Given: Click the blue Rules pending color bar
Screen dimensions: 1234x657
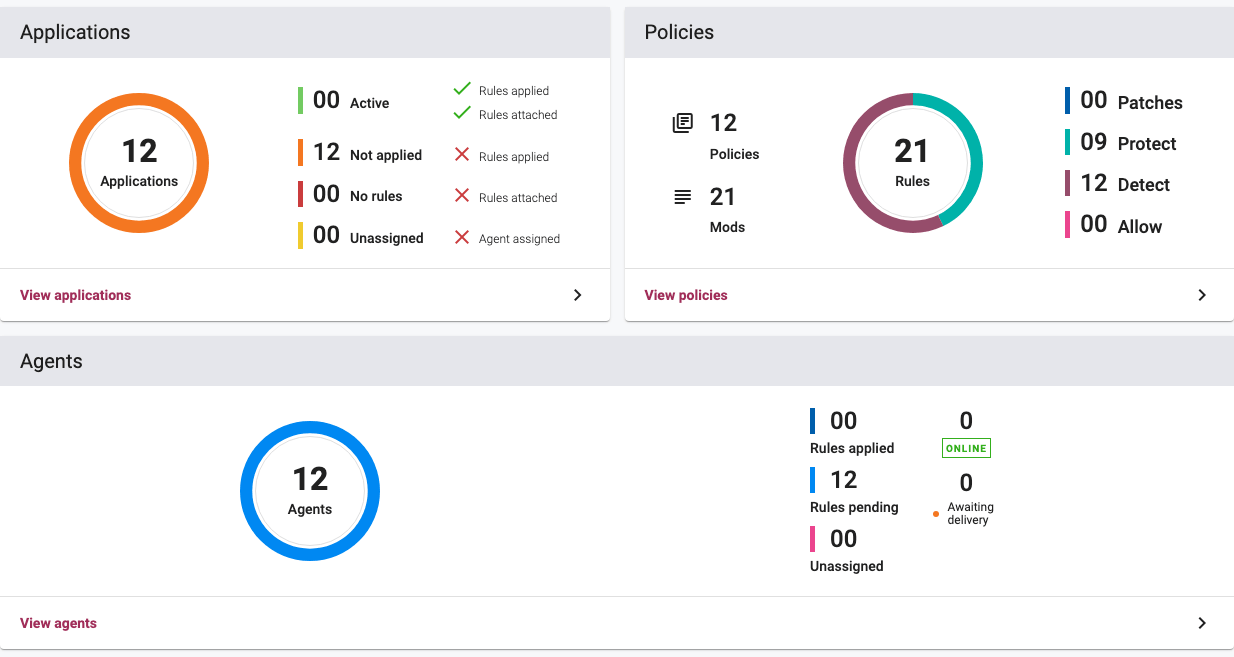Looking at the screenshot, I should click(x=813, y=480).
